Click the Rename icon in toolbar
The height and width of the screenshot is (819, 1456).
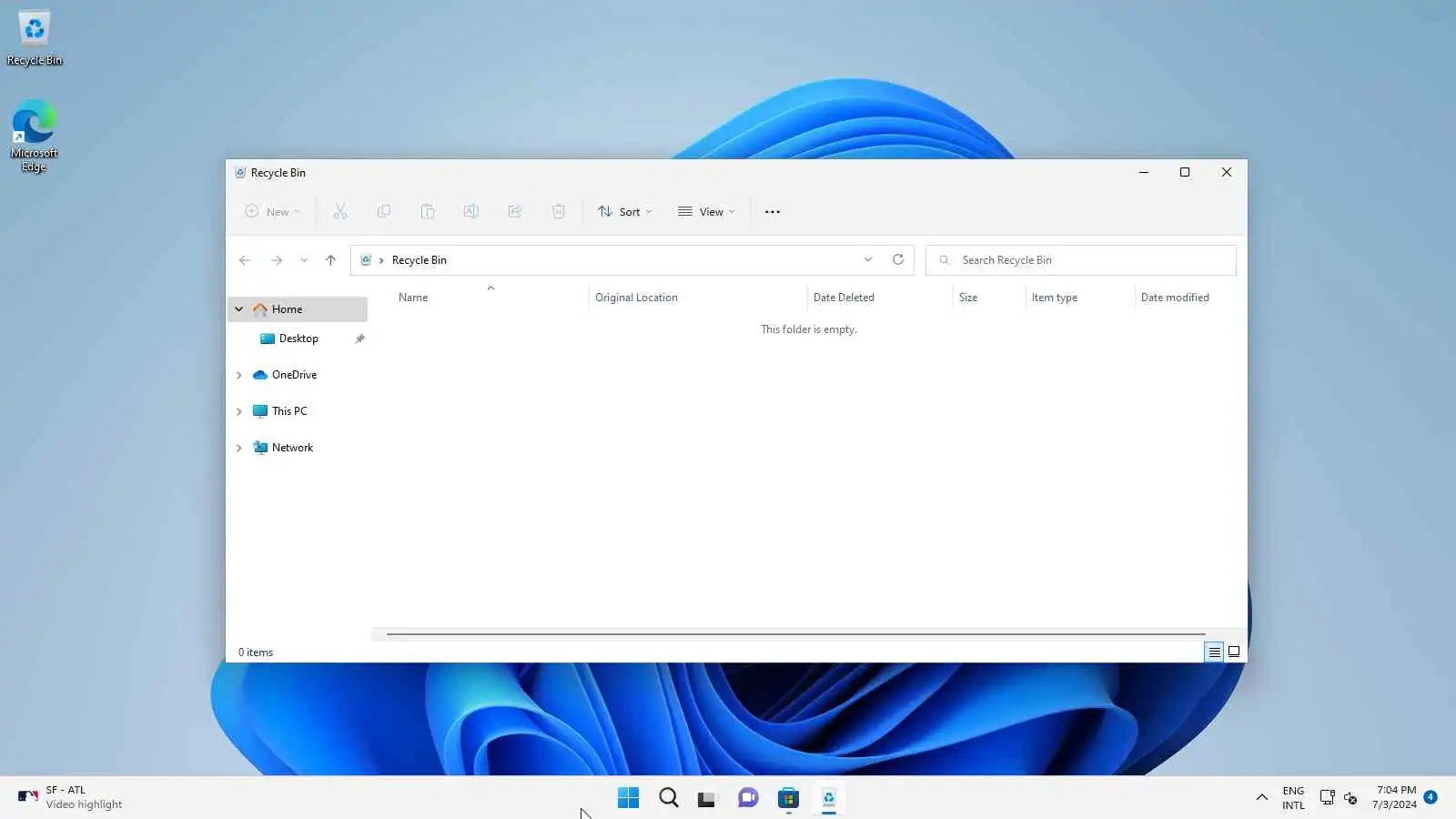[471, 212]
